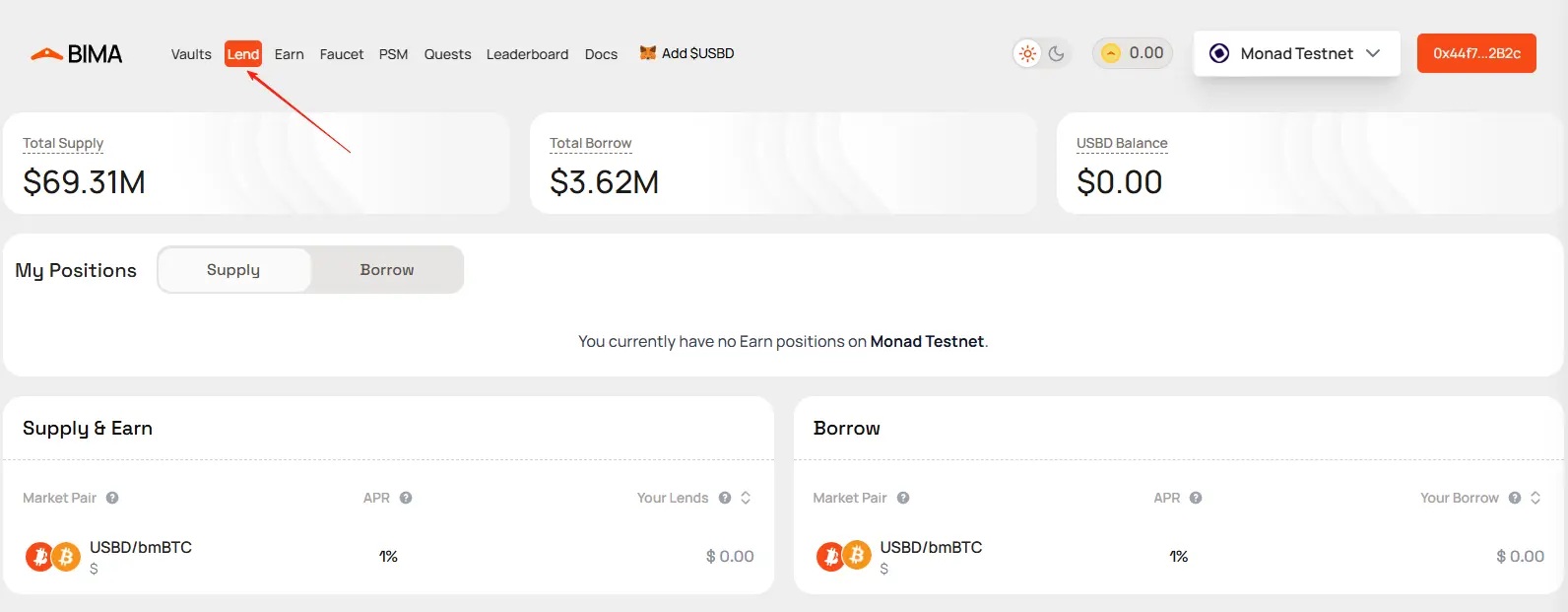The width and height of the screenshot is (1568, 612).
Task: Click the 0x44f7...2B2c wallet button
Action: 1476,53
